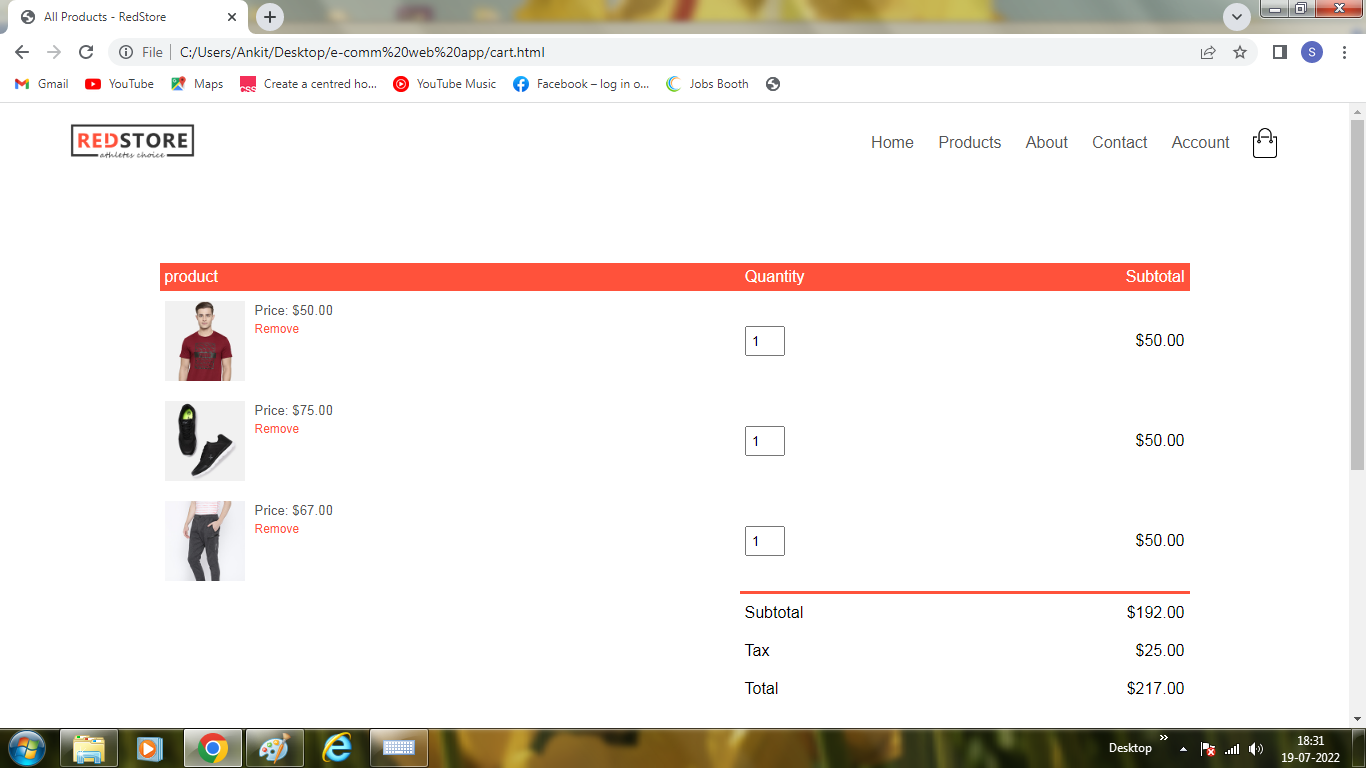Image resolution: width=1366 pixels, height=768 pixels.
Task: Reload the page with refresh icon
Action: pos(86,52)
